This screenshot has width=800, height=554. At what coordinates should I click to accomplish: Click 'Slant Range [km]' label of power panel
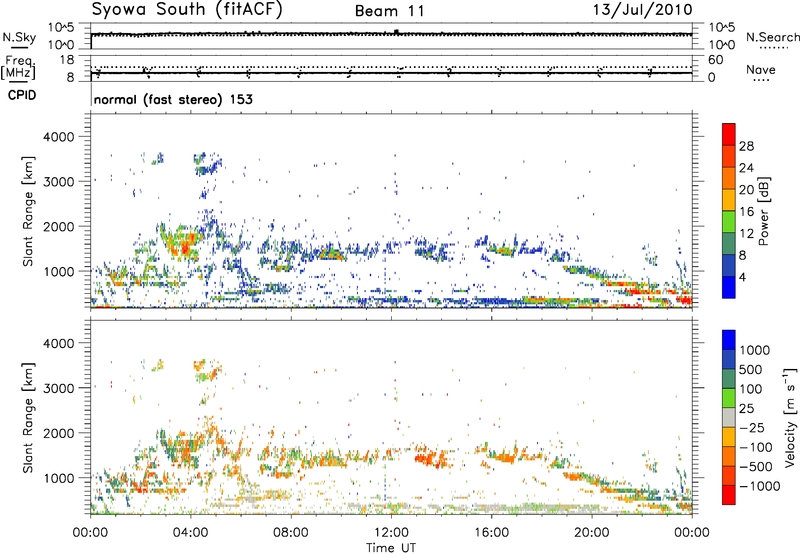coord(28,211)
